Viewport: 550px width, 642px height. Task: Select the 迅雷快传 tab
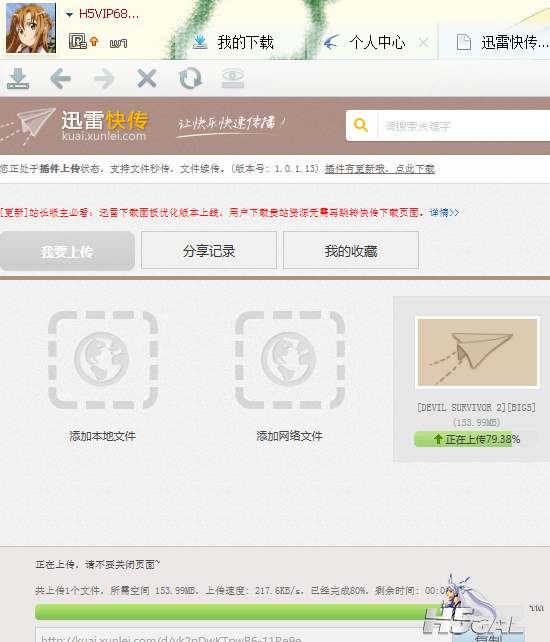pos(502,42)
